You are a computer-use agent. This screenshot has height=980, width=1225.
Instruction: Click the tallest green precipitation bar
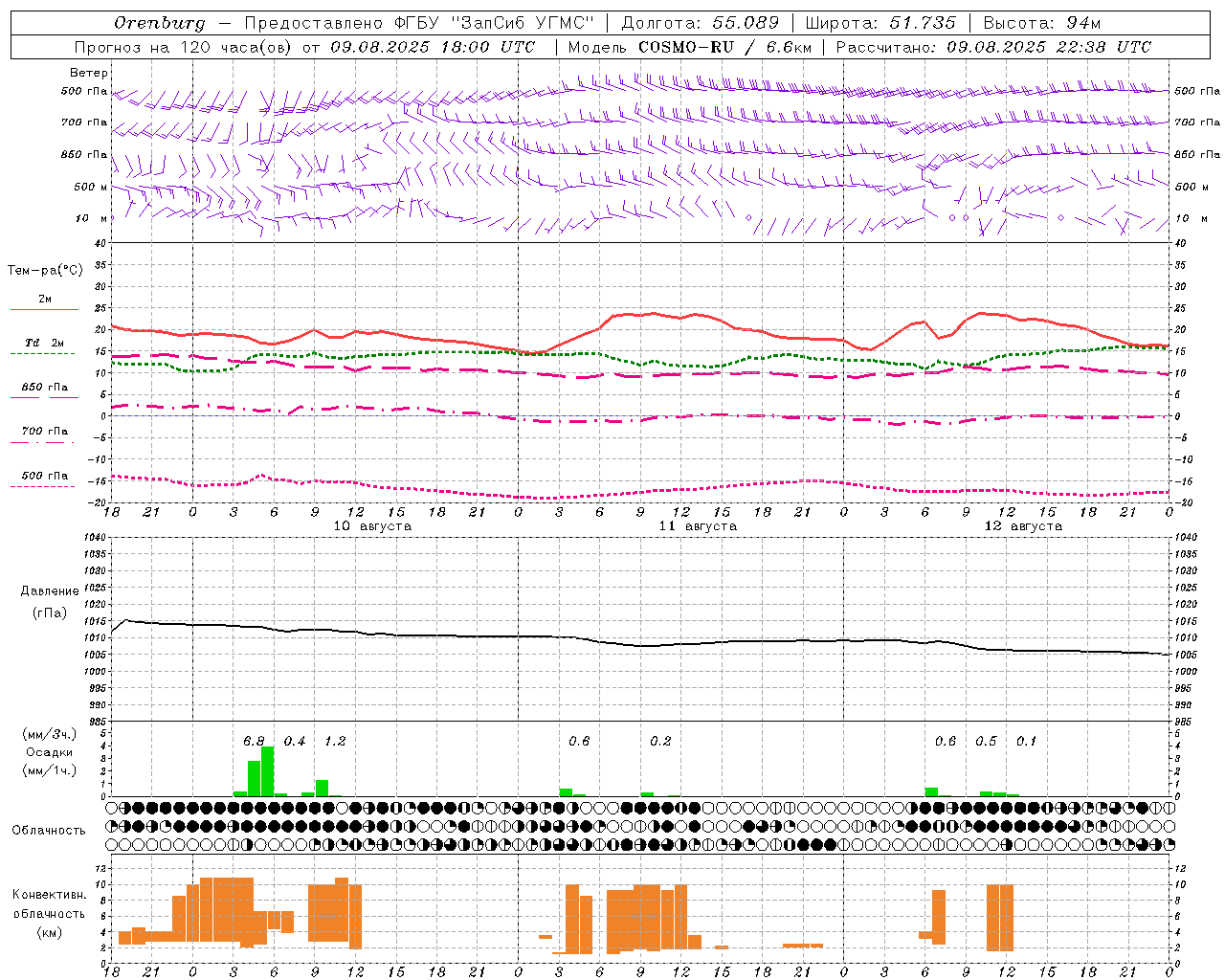(x=268, y=771)
